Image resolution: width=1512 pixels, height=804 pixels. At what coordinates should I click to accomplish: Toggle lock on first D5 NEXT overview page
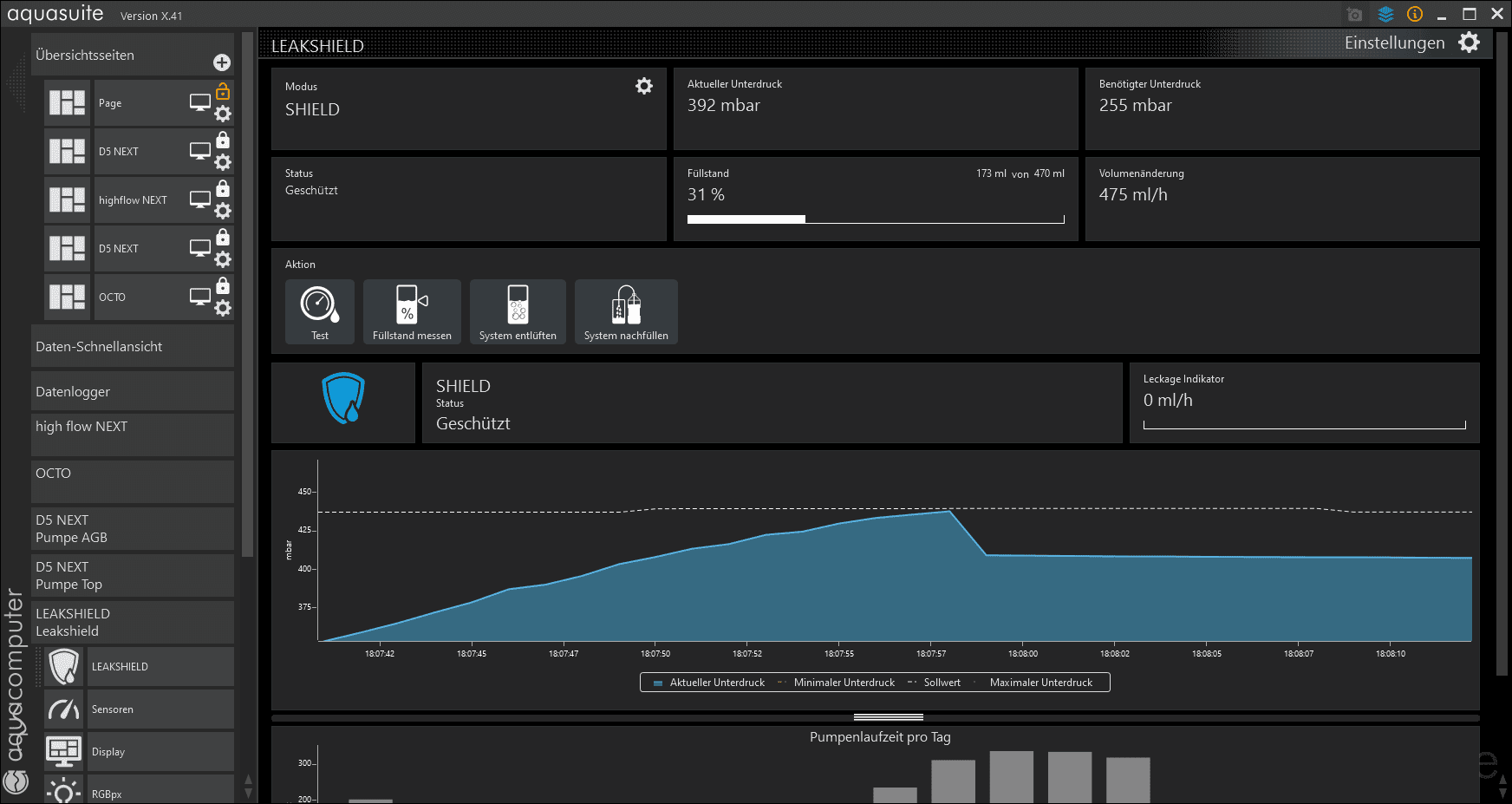(223, 140)
